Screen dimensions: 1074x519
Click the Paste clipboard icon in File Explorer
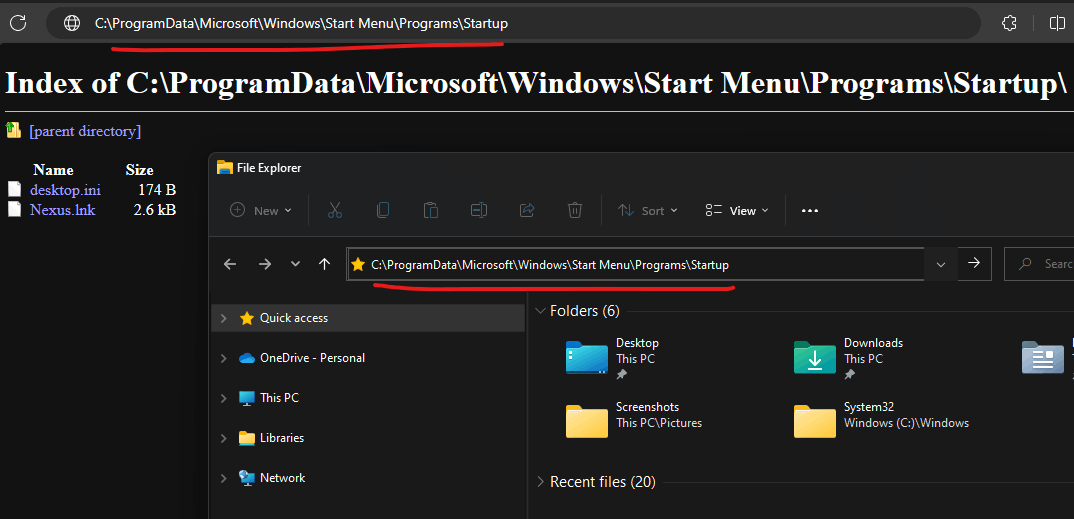pos(431,210)
